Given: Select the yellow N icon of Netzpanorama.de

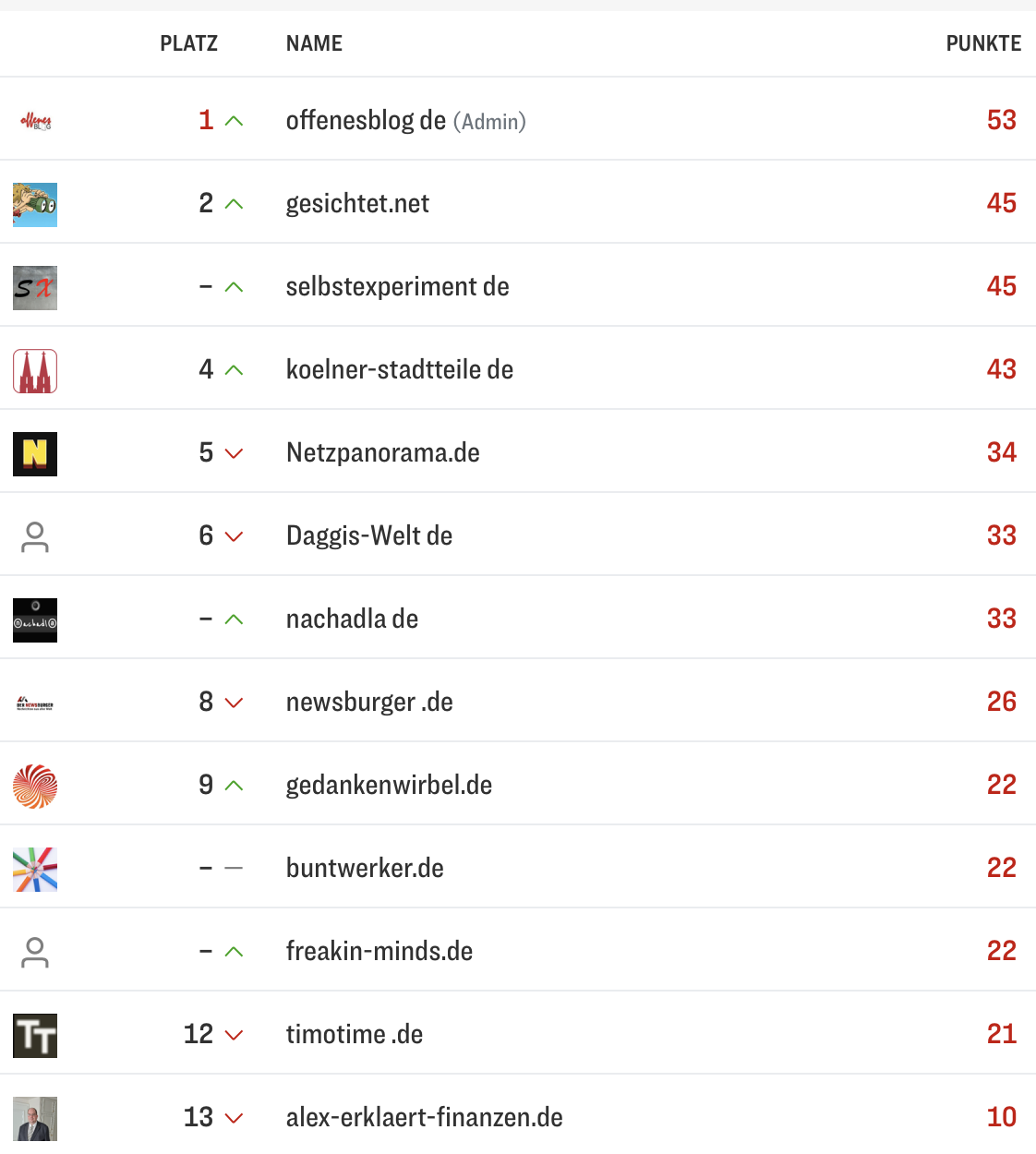Looking at the screenshot, I should point(34,453).
